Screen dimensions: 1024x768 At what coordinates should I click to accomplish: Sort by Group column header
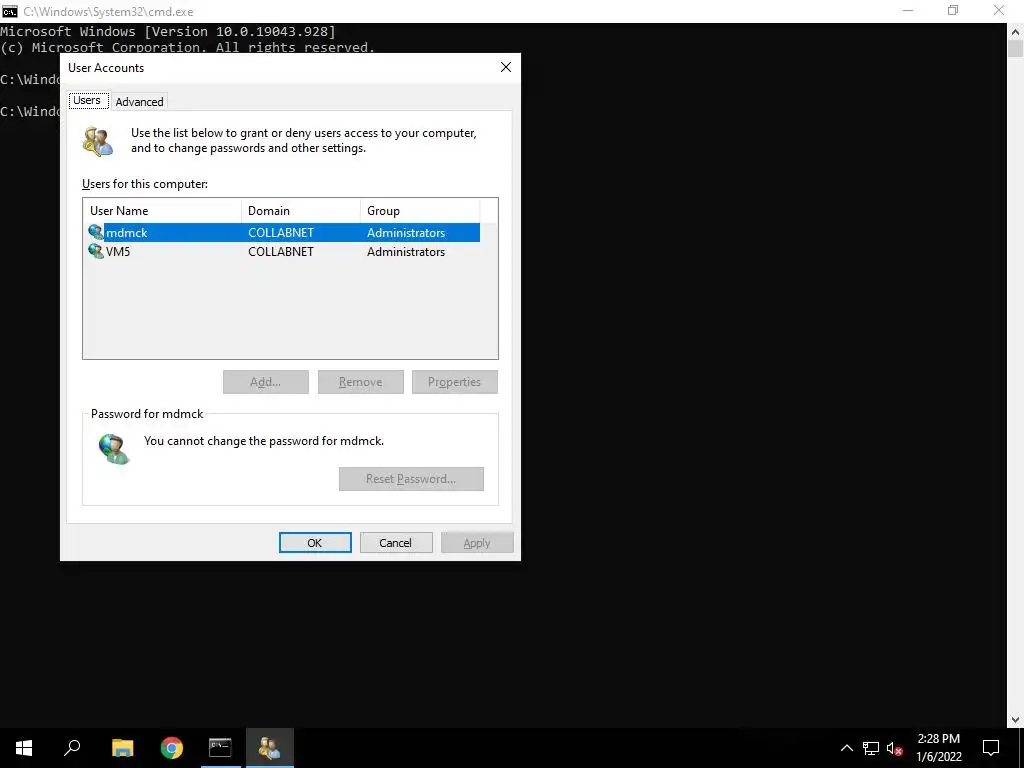point(420,211)
